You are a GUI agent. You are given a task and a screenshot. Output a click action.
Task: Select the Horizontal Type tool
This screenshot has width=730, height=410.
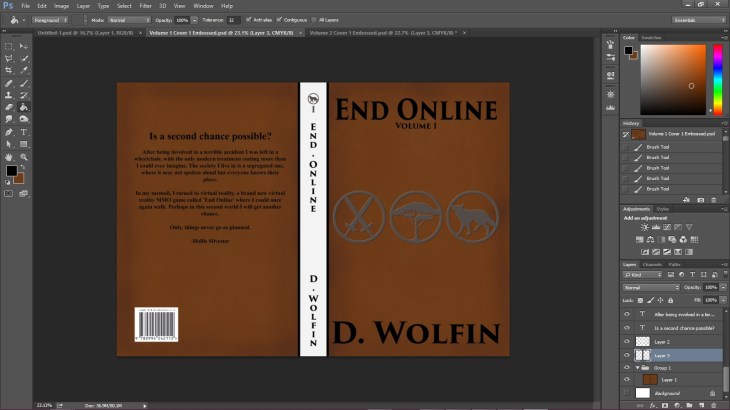click(x=23, y=131)
